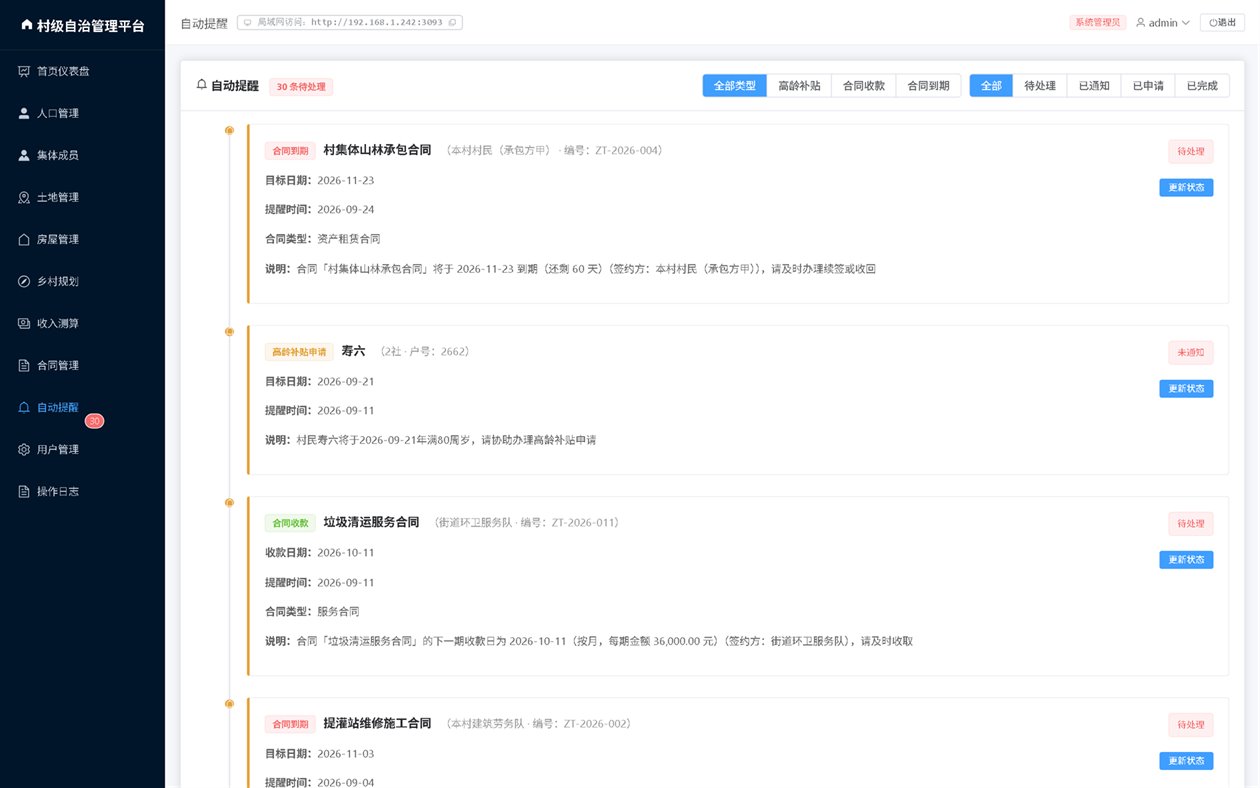Select the 全部类型 filter tab
1260x788 pixels.
734,86
